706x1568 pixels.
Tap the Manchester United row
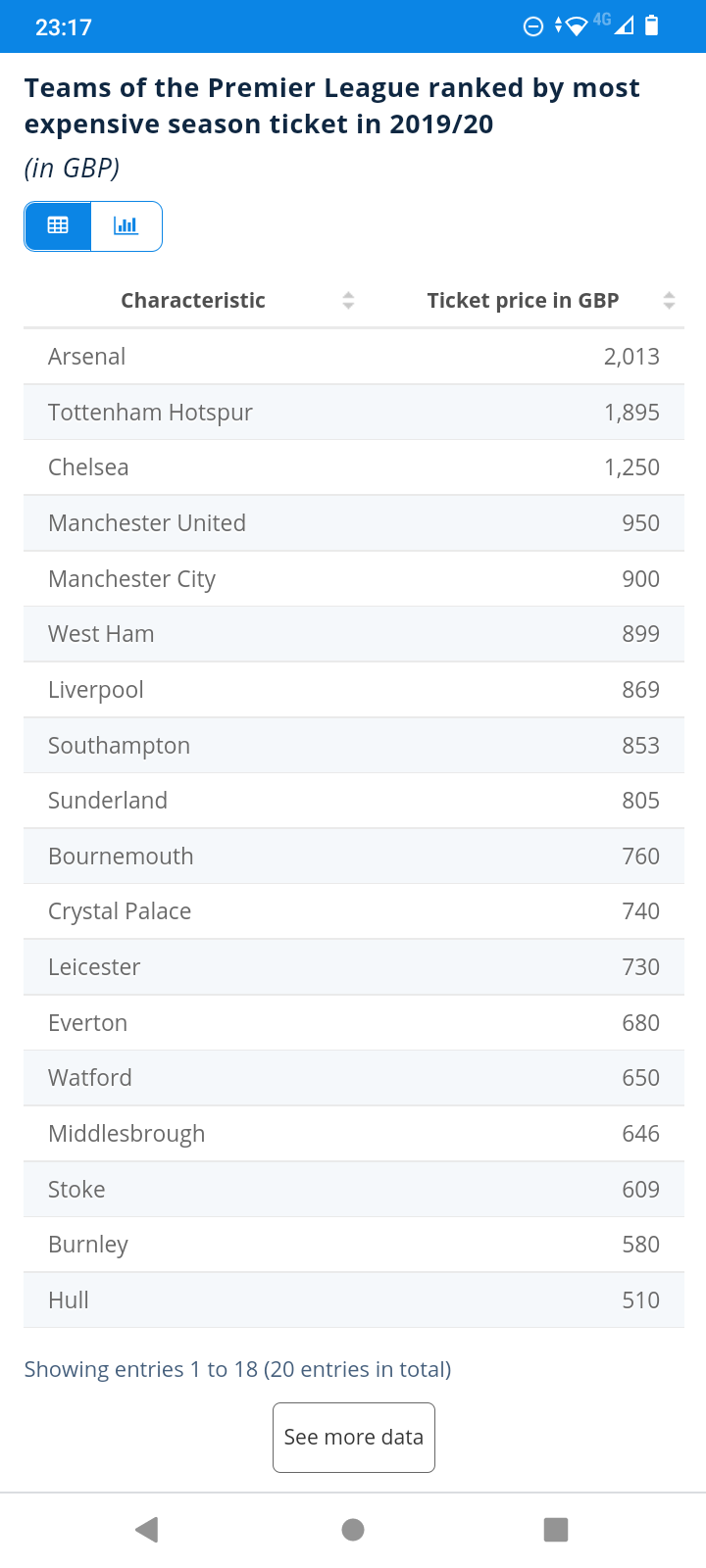[x=353, y=523]
